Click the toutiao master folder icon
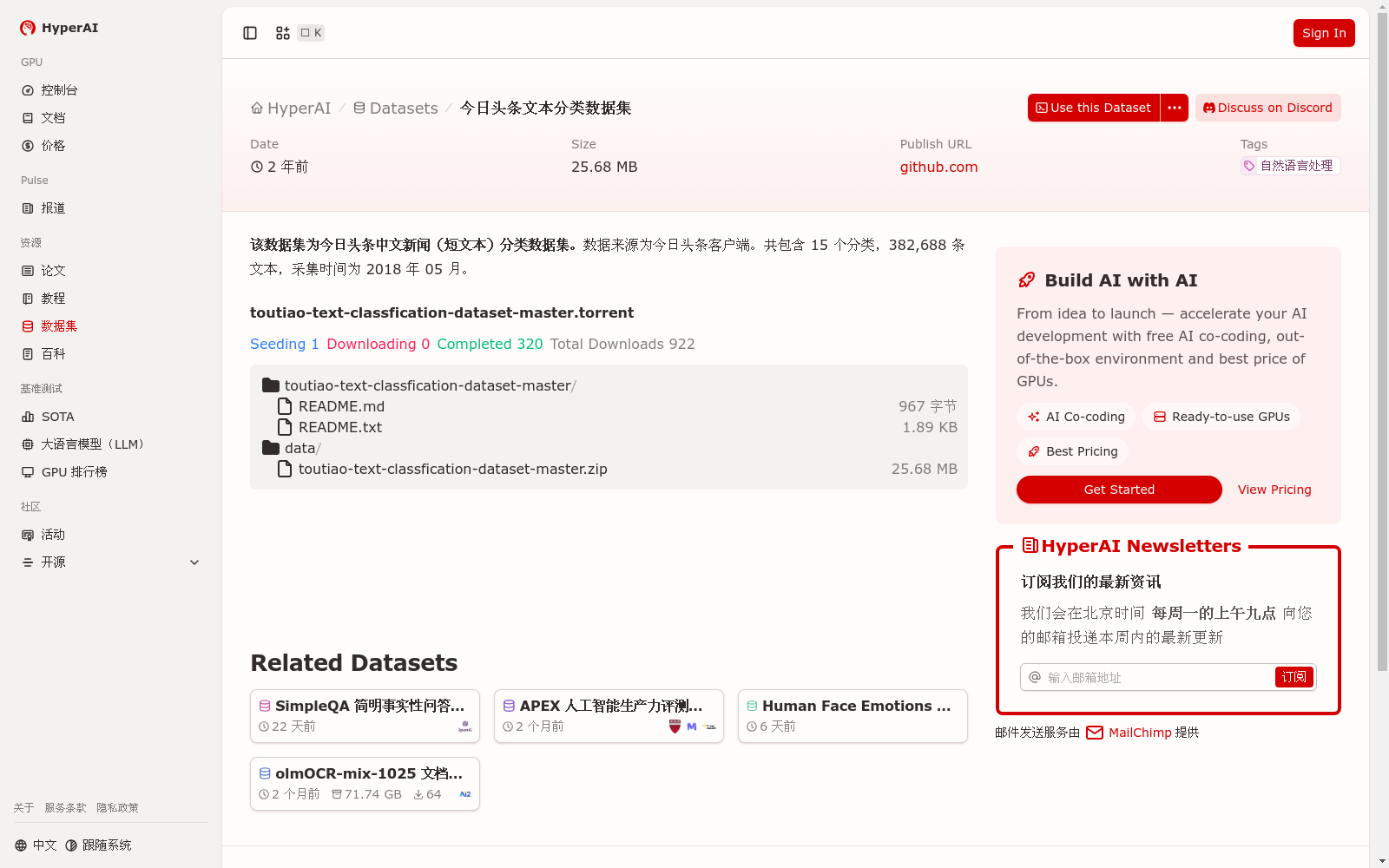The height and width of the screenshot is (868, 1389). (271, 385)
